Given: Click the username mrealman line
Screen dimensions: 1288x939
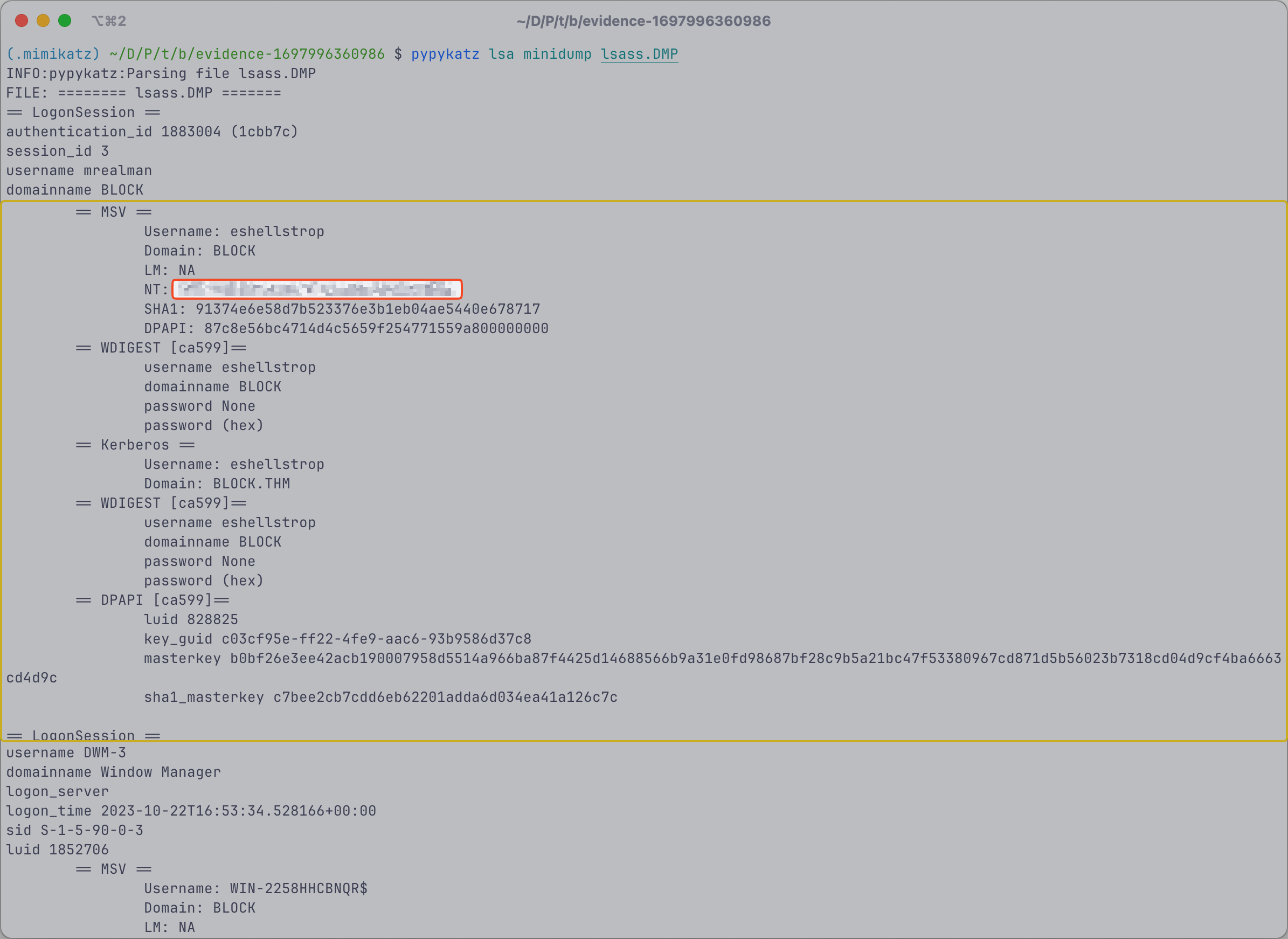Looking at the screenshot, I should (79, 170).
